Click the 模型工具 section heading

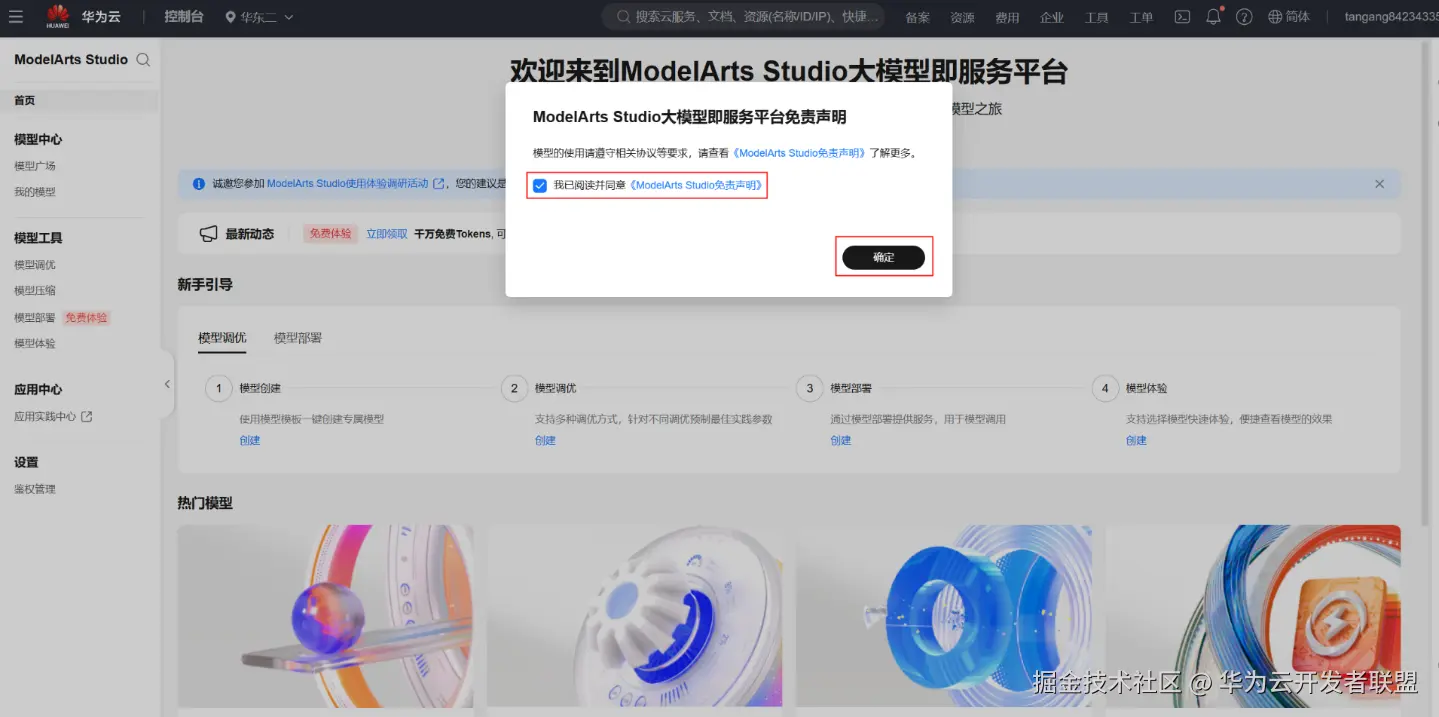[38, 238]
